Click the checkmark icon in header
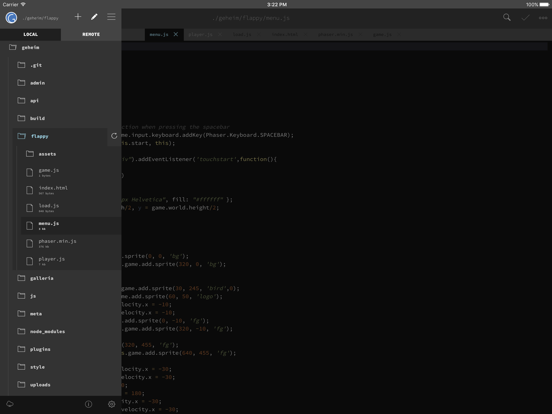Screen dimensions: 552x414 click(x=525, y=17)
